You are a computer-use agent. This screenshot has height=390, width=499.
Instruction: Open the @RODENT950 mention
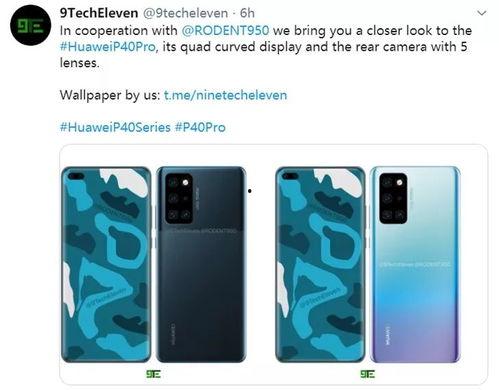click(x=225, y=31)
